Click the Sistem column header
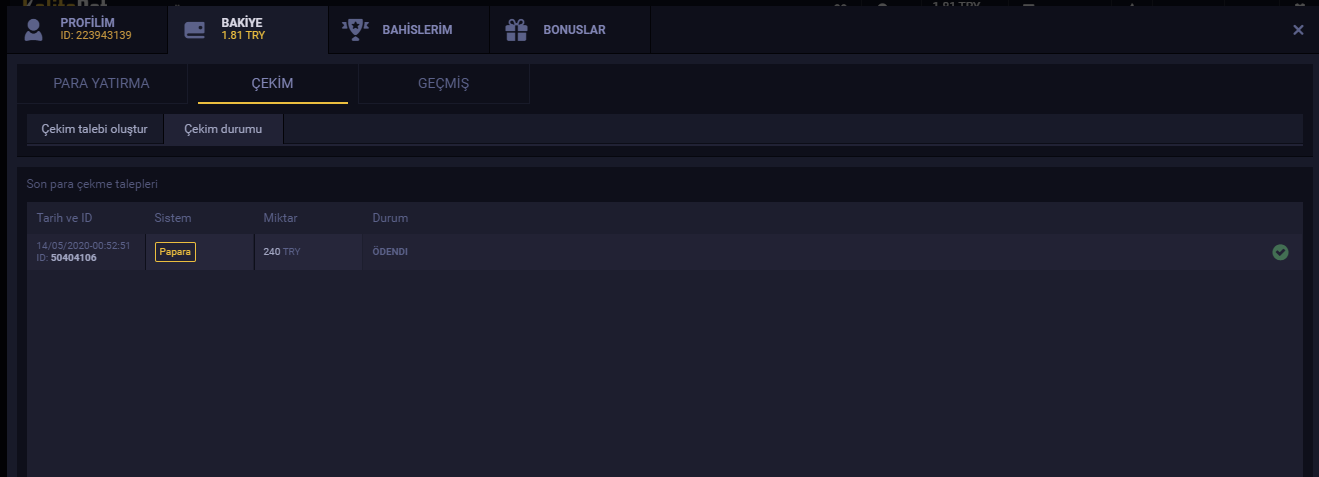 pyautogui.click(x=173, y=218)
